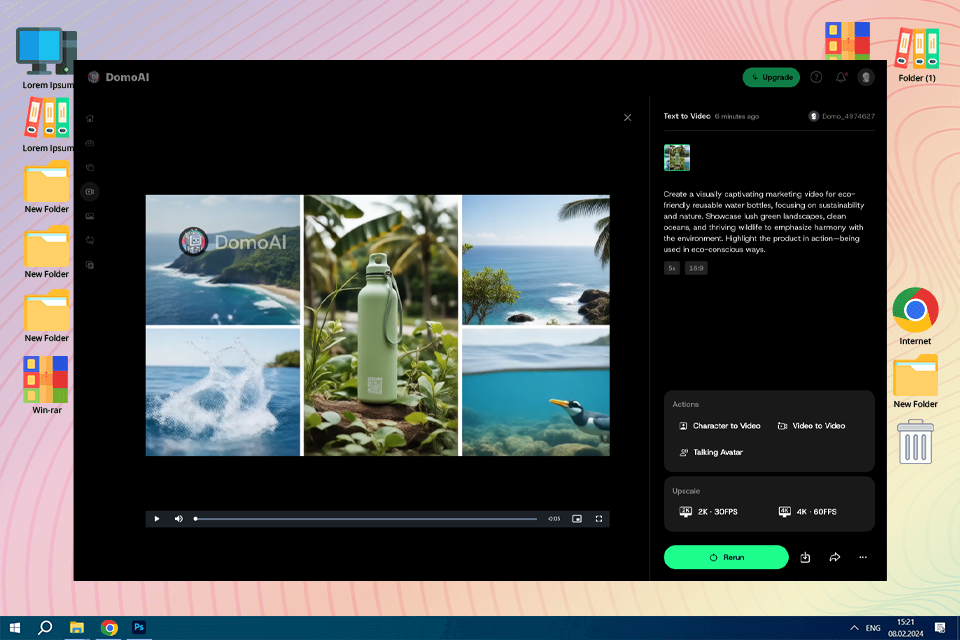Open the looping arrows sidebar icon
Viewport: 960px width, 640px height.
coord(90,241)
